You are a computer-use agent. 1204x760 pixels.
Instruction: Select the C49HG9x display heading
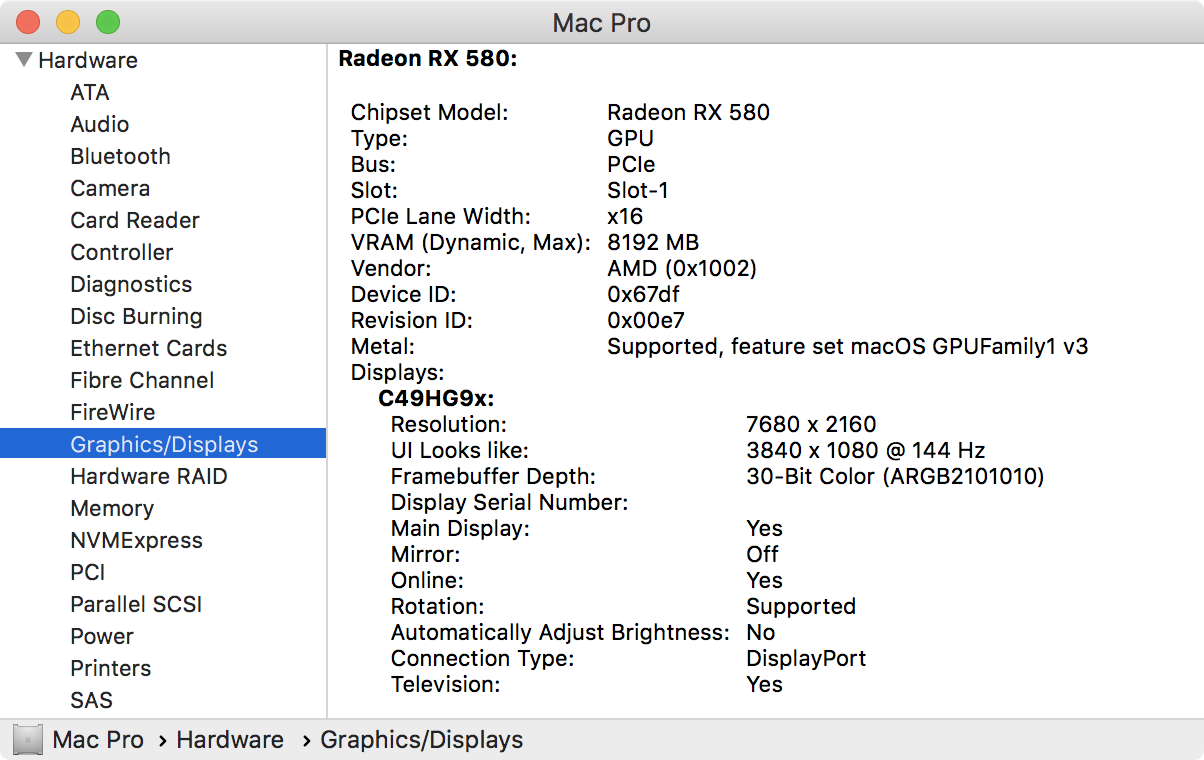(436, 398)
